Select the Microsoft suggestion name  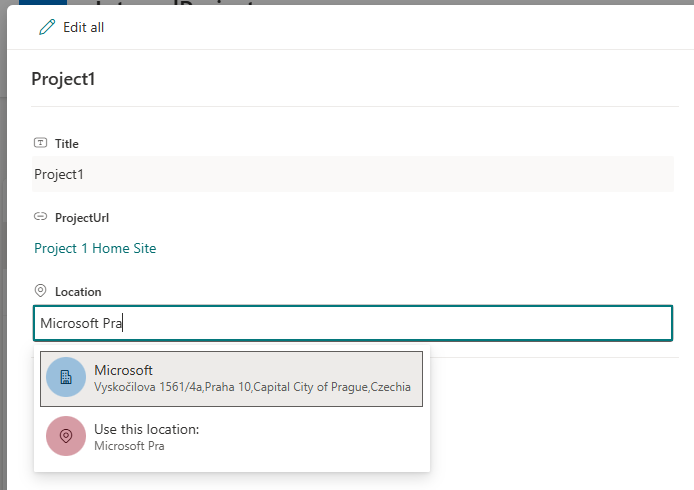click(123, 370)
